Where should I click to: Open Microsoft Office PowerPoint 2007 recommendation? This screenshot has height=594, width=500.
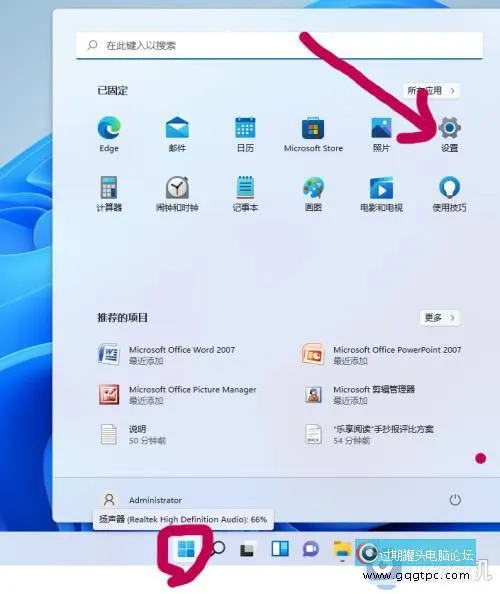pos(381,354)
